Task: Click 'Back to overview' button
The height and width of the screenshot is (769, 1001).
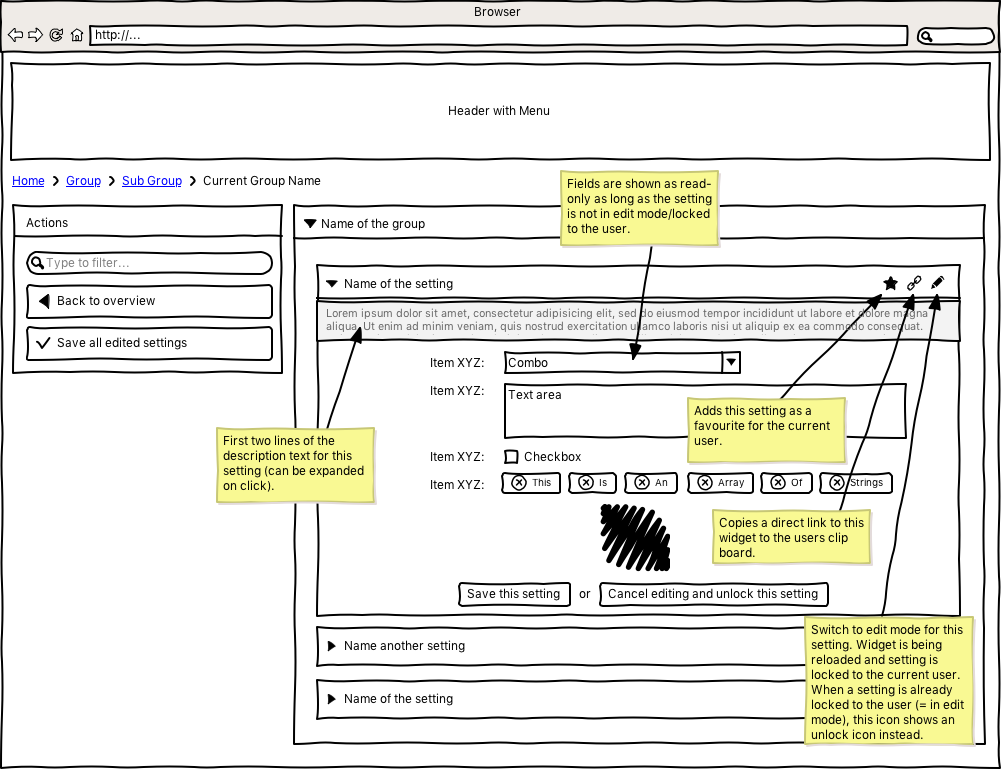Action: click(149, 301)
